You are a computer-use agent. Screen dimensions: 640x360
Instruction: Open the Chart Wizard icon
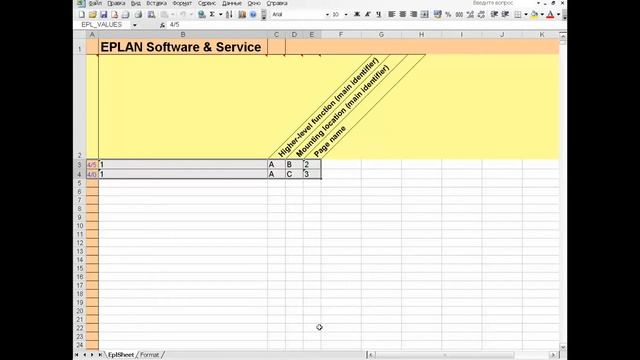coord(242,15)
